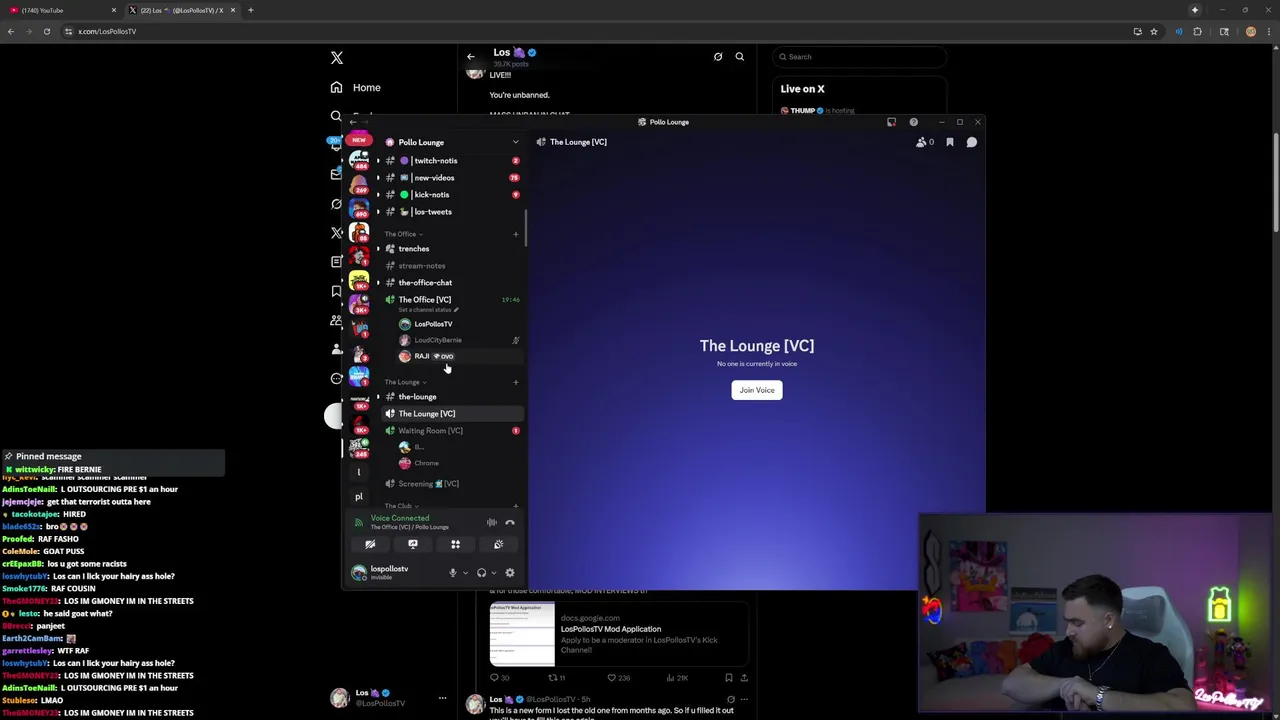Toggle Discord headphones deafen
The image size is (1280, 720).
(x=481, y=573)
